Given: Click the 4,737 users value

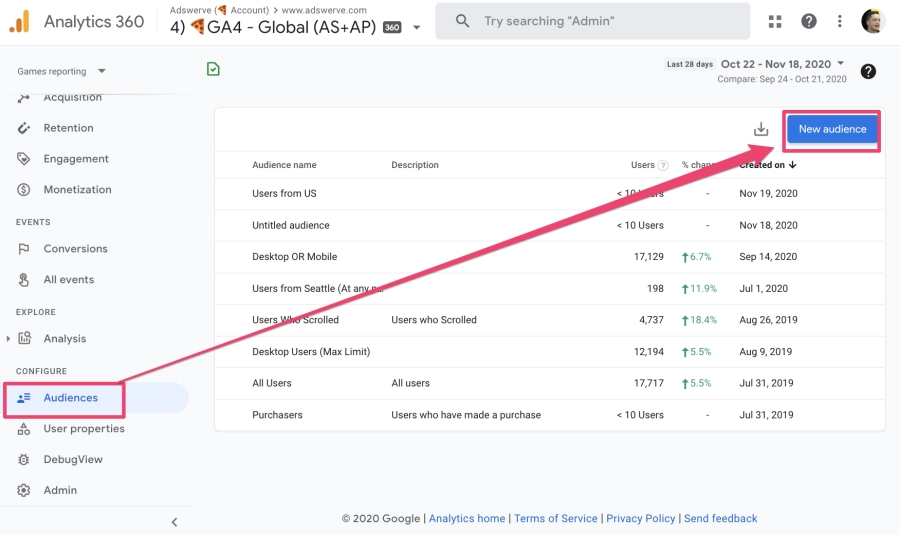Looking at the screenshot, I should tap(651, 320).
